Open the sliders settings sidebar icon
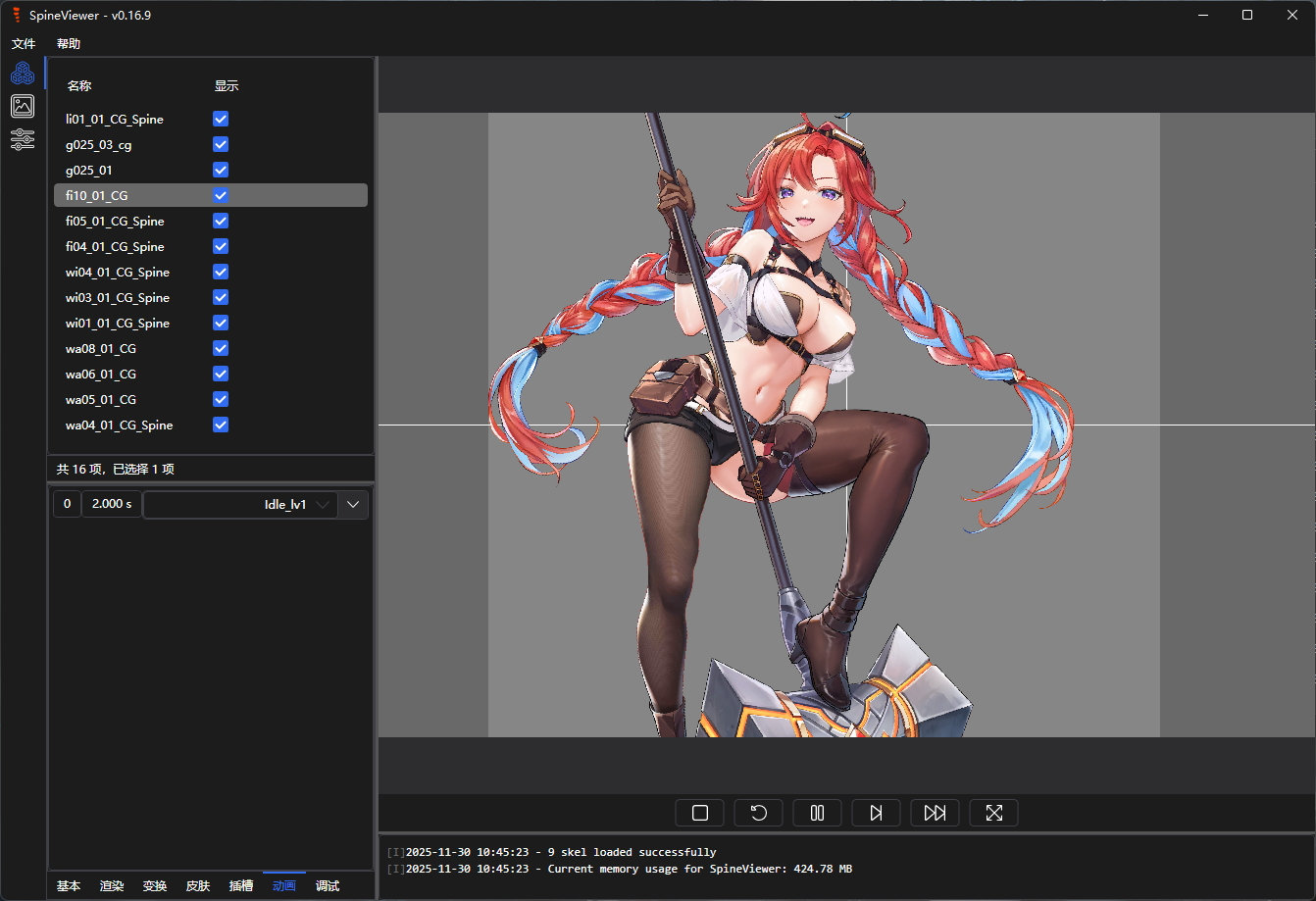The height and width of the screenshot is (901, 1316). click(x=23, y=139)
